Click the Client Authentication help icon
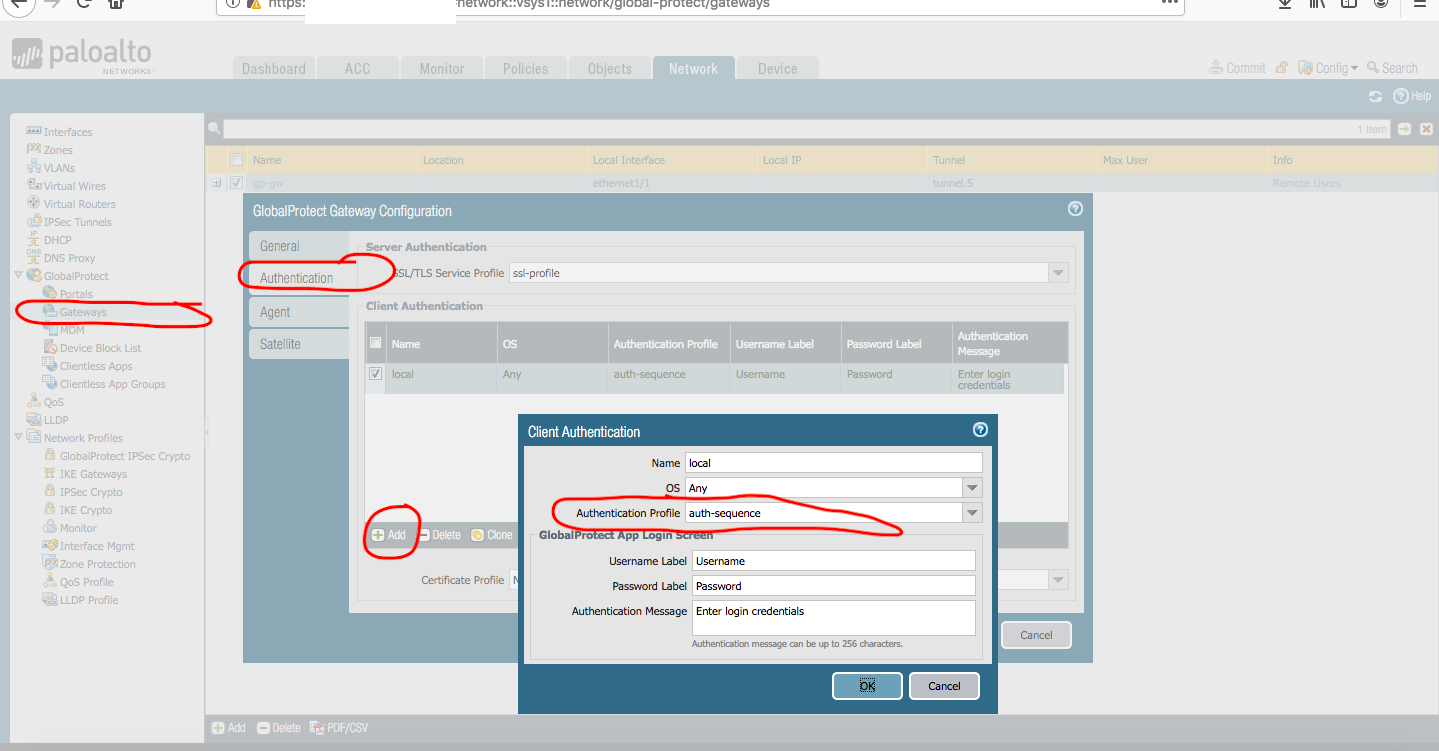This screenshot has width=1439, height=751. (x=980, y=430)
